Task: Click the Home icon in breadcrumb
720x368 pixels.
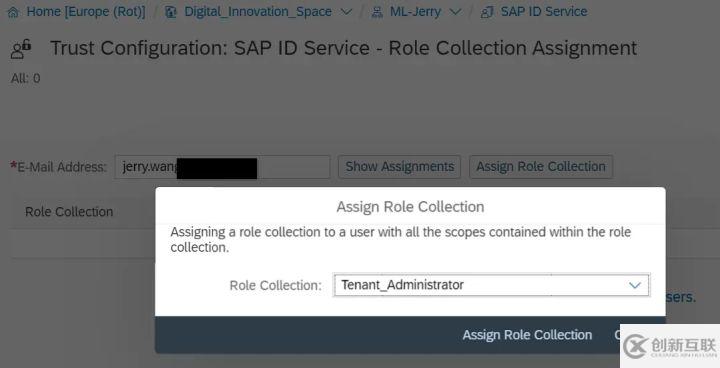Action: 13,12
